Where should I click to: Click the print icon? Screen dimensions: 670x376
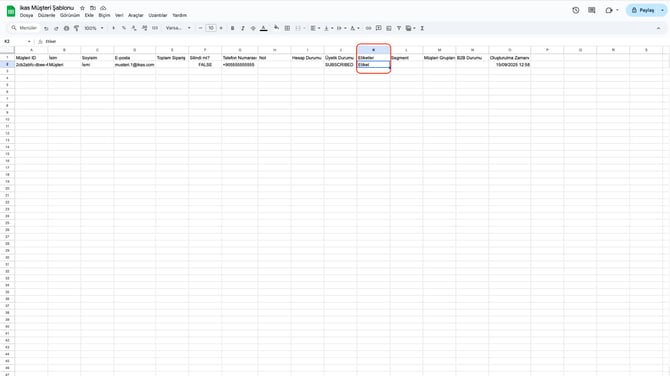[66, 28]
